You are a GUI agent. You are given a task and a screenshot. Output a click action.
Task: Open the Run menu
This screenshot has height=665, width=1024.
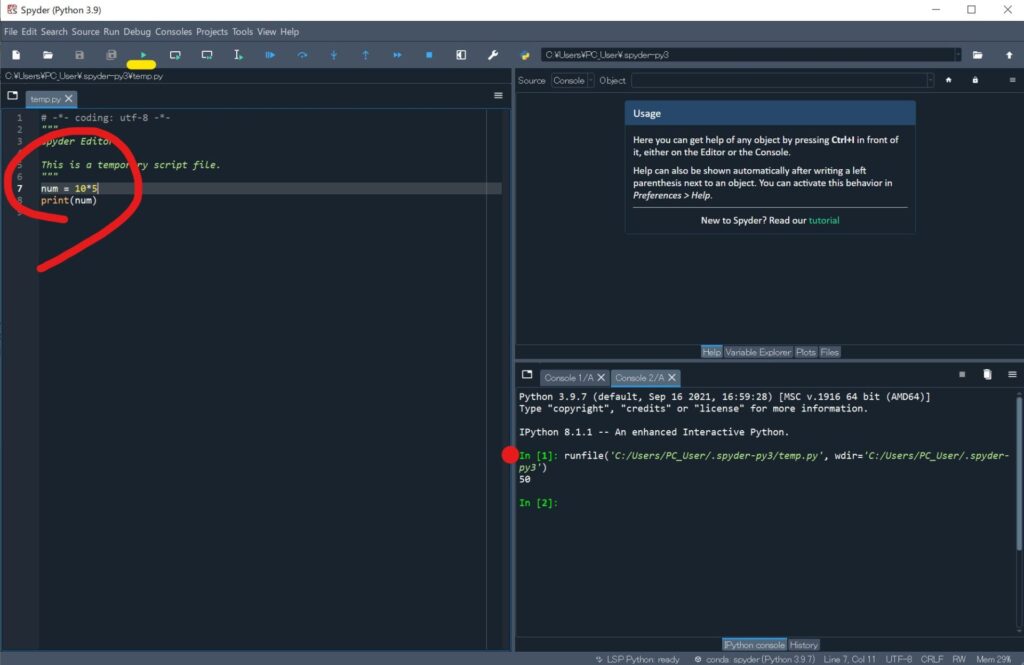(111, 31)
